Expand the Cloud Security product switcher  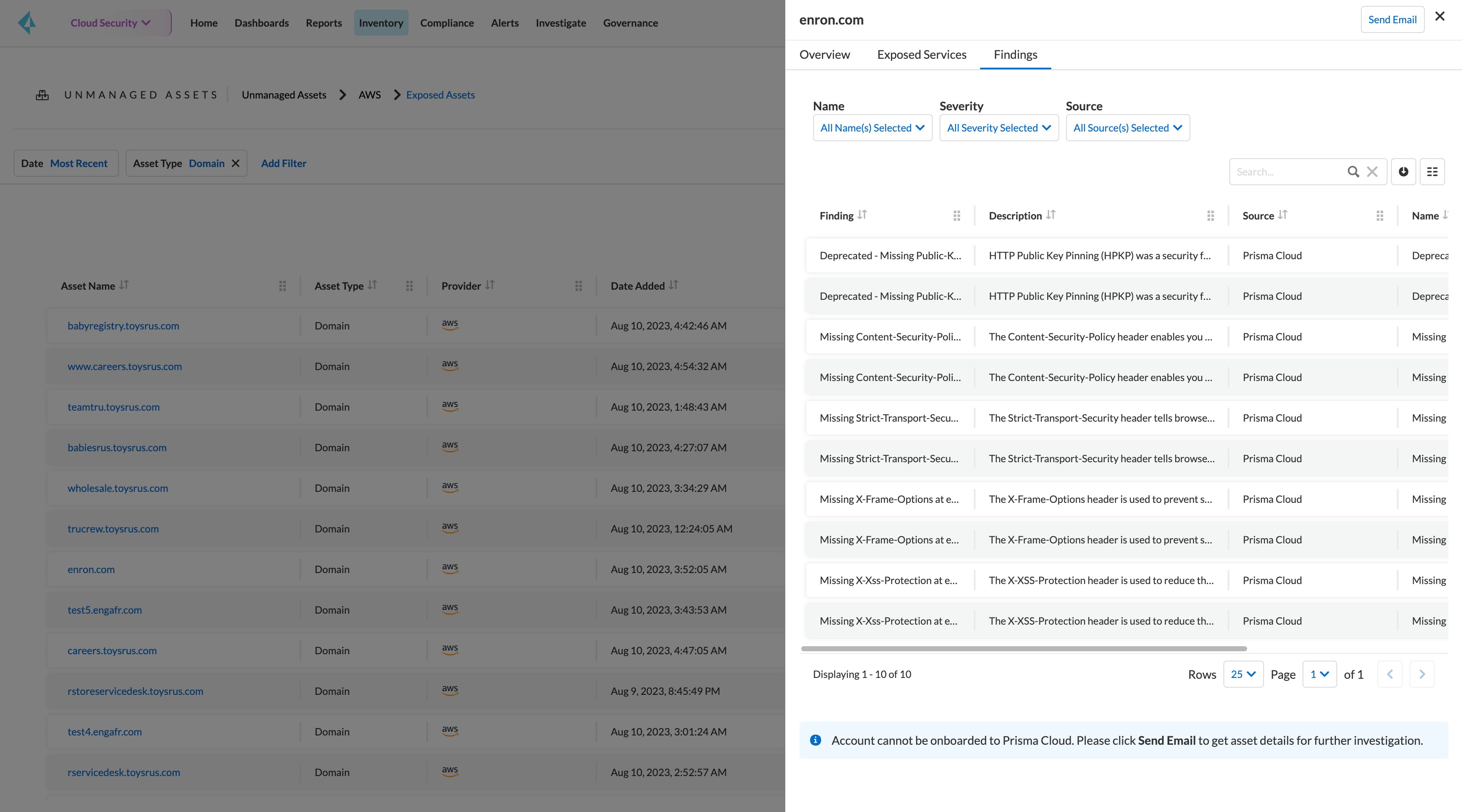111,23
